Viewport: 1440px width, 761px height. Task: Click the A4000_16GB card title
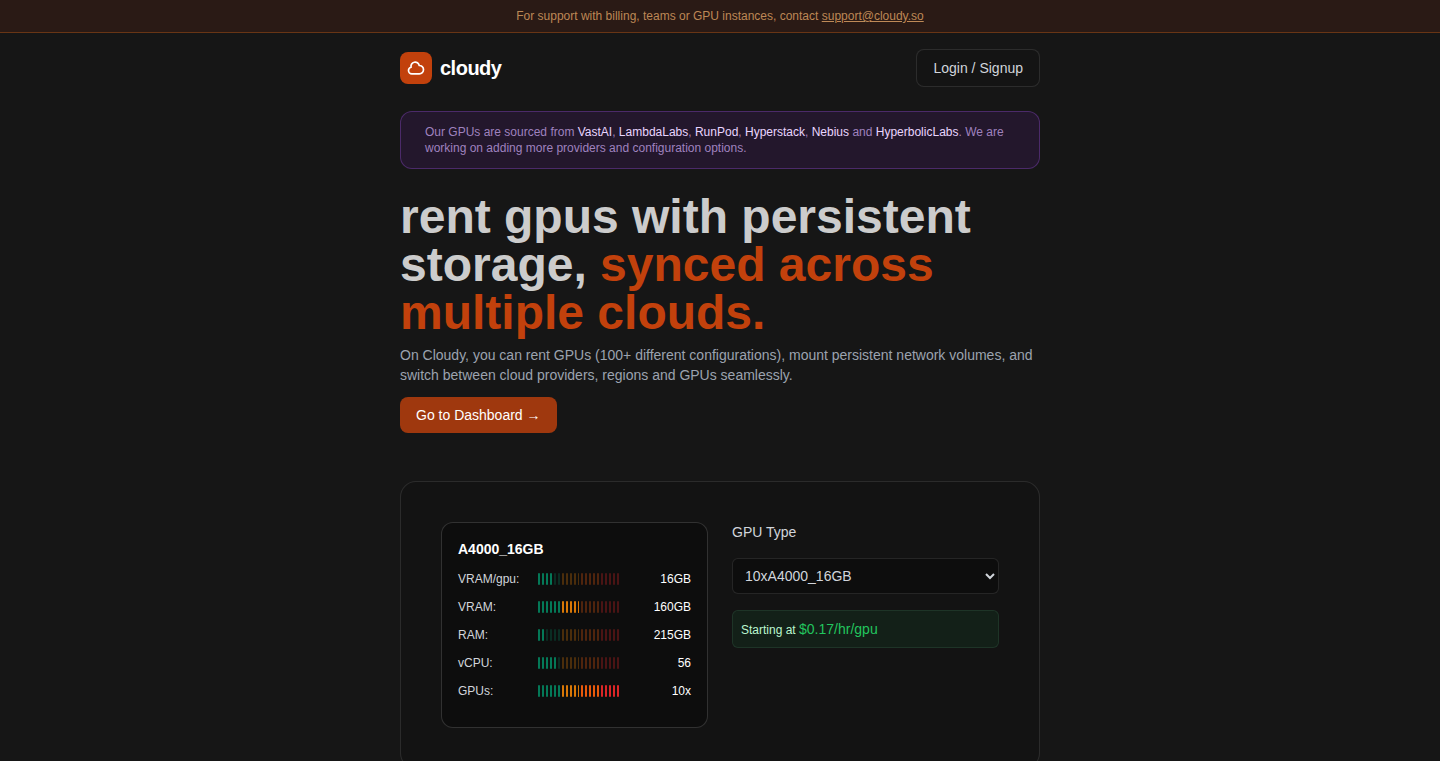click(x=501, y=549)
